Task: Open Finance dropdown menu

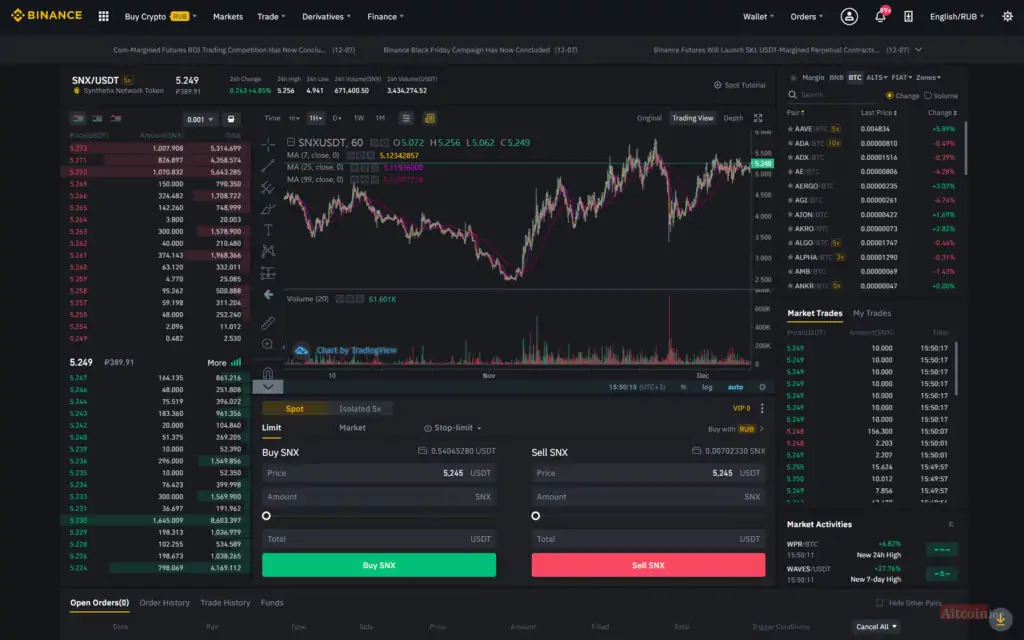Action: point(385,16)
